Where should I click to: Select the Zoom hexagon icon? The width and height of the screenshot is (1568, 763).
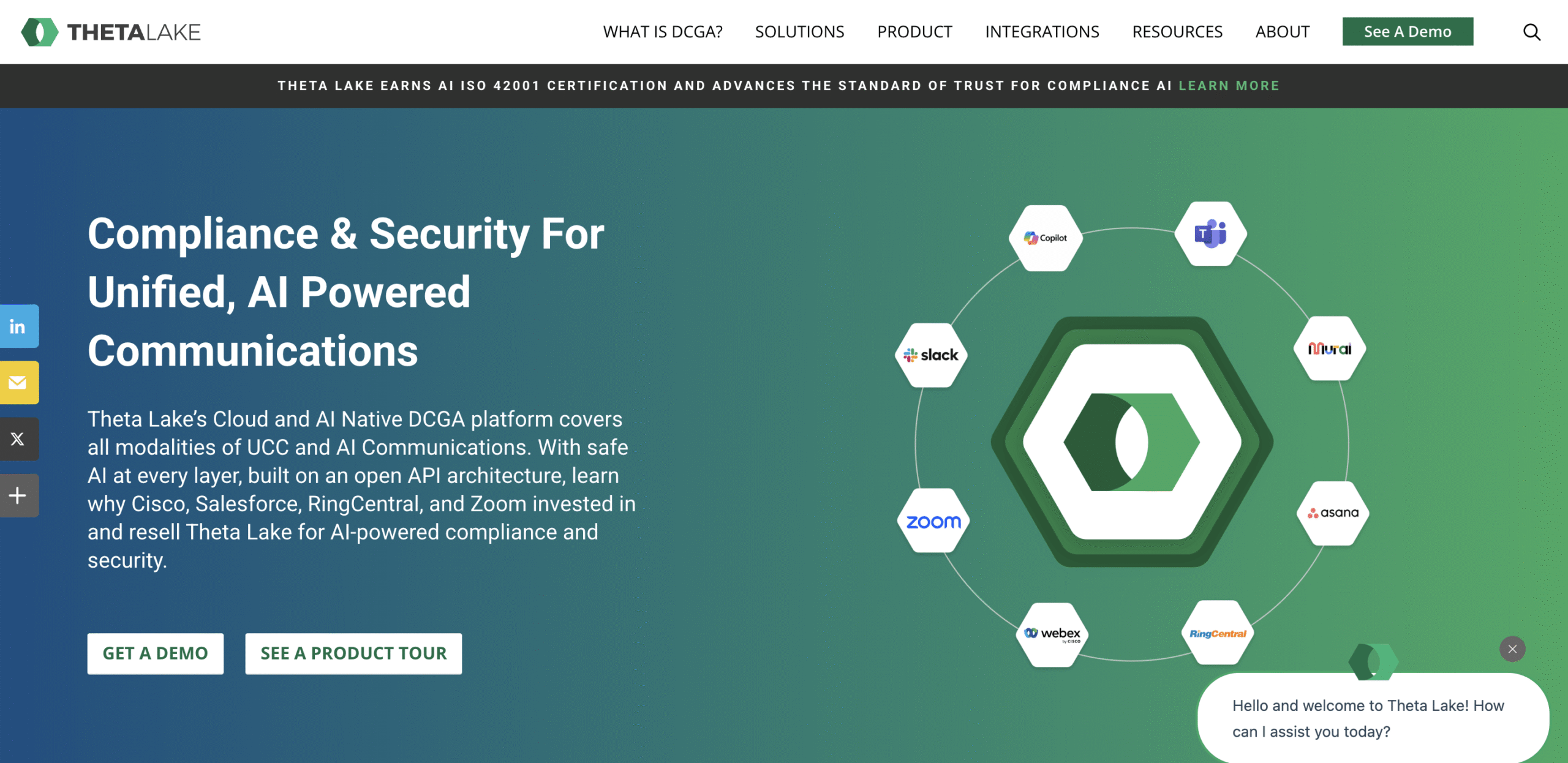click(x=933, y=521)
